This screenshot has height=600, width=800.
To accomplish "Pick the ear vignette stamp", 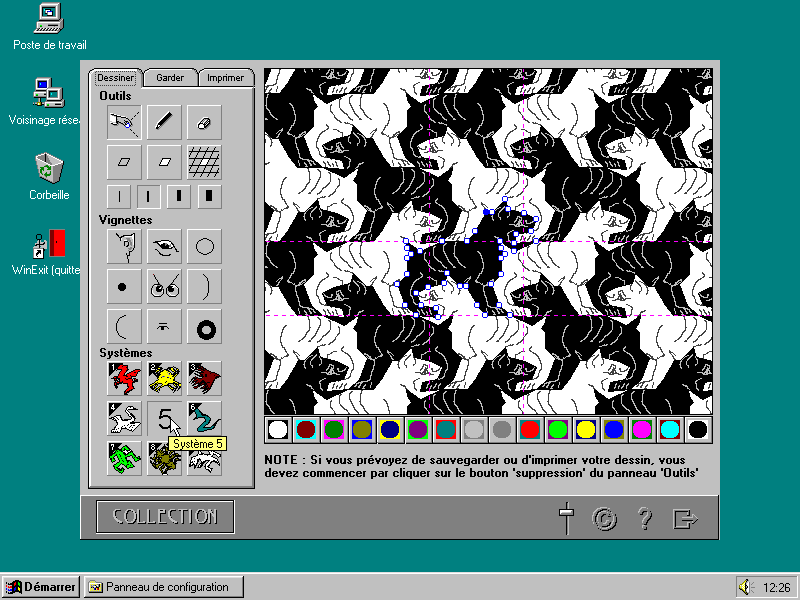I will [124, 246].
